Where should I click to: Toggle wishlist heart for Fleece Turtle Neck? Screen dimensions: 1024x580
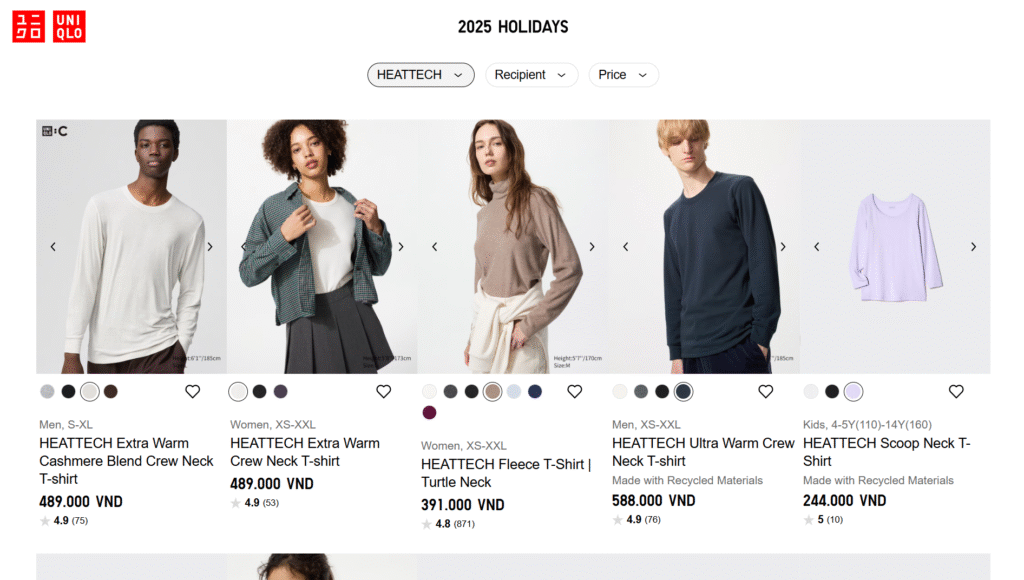574,391
